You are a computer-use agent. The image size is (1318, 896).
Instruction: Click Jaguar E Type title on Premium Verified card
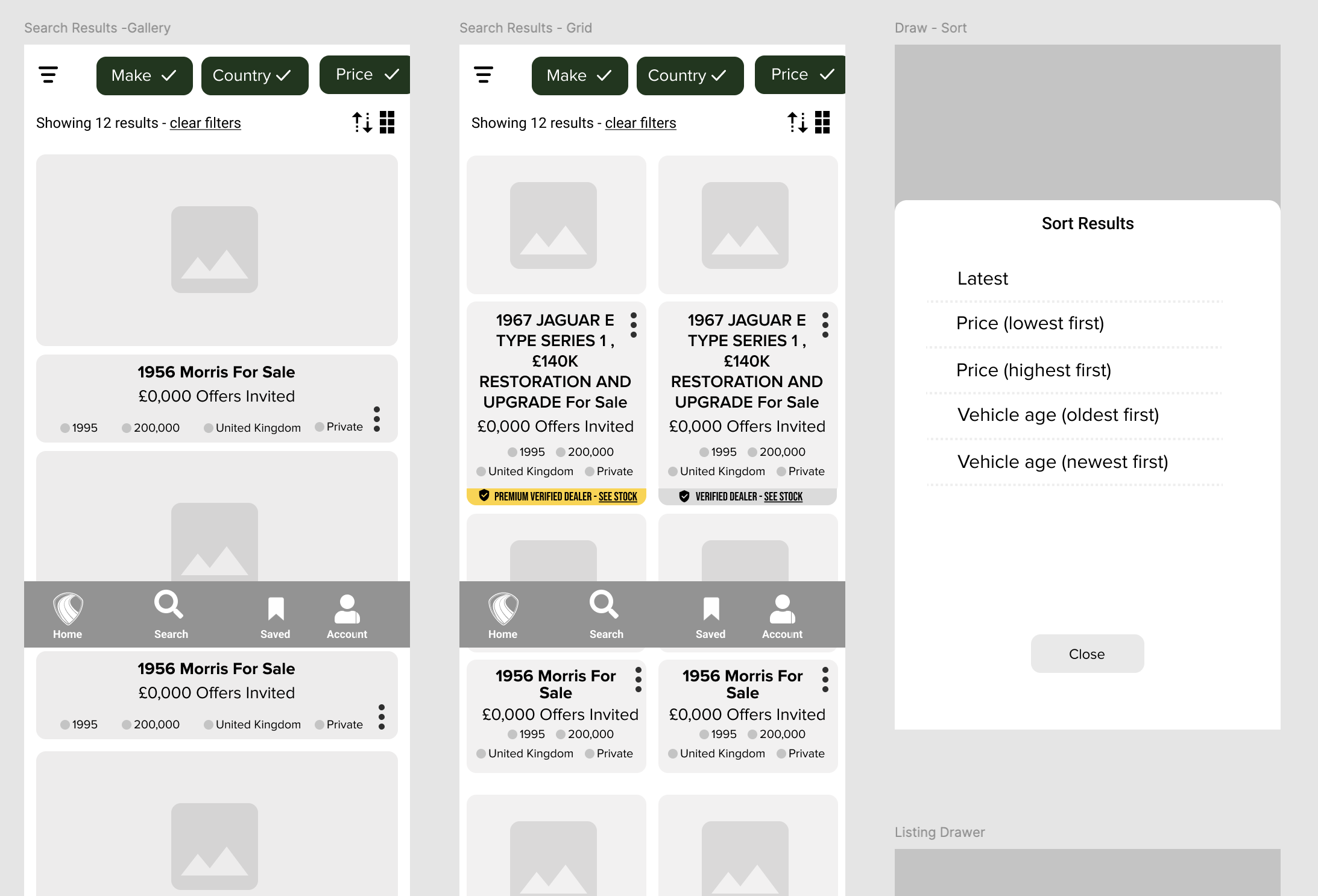coord(555,361)
